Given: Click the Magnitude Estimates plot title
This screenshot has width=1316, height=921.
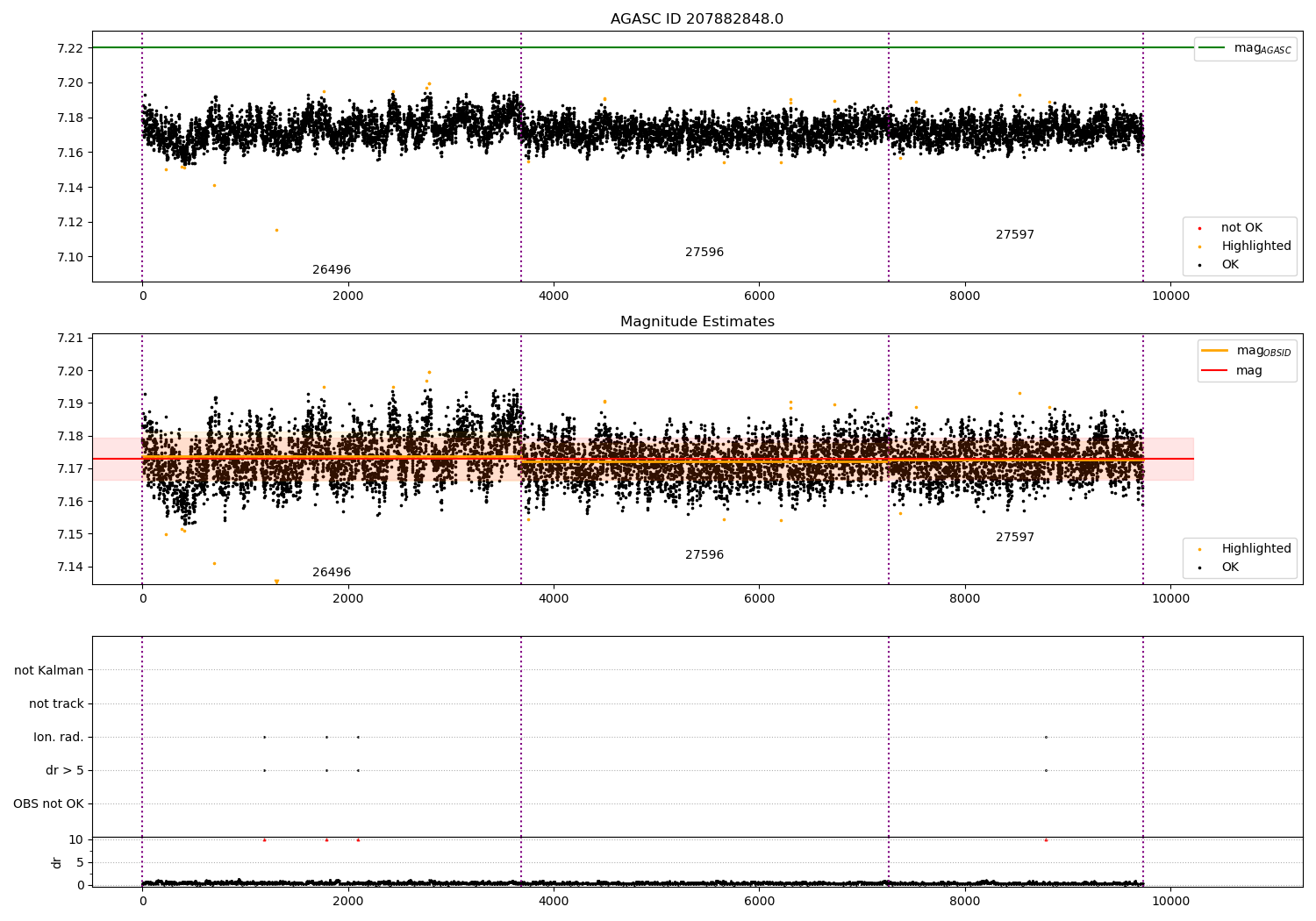Looking at the screenshot, I should [697, 322].
